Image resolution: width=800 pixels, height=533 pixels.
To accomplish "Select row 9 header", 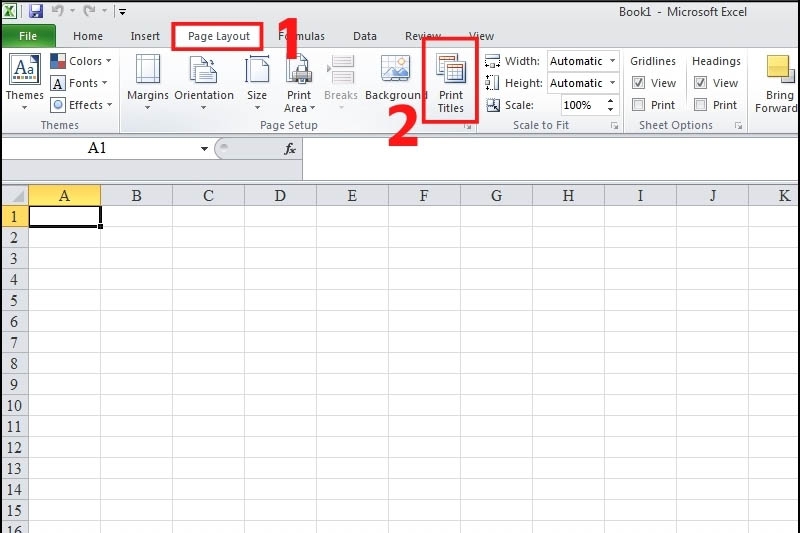I will pyautogui.click(x=15, y=384).
